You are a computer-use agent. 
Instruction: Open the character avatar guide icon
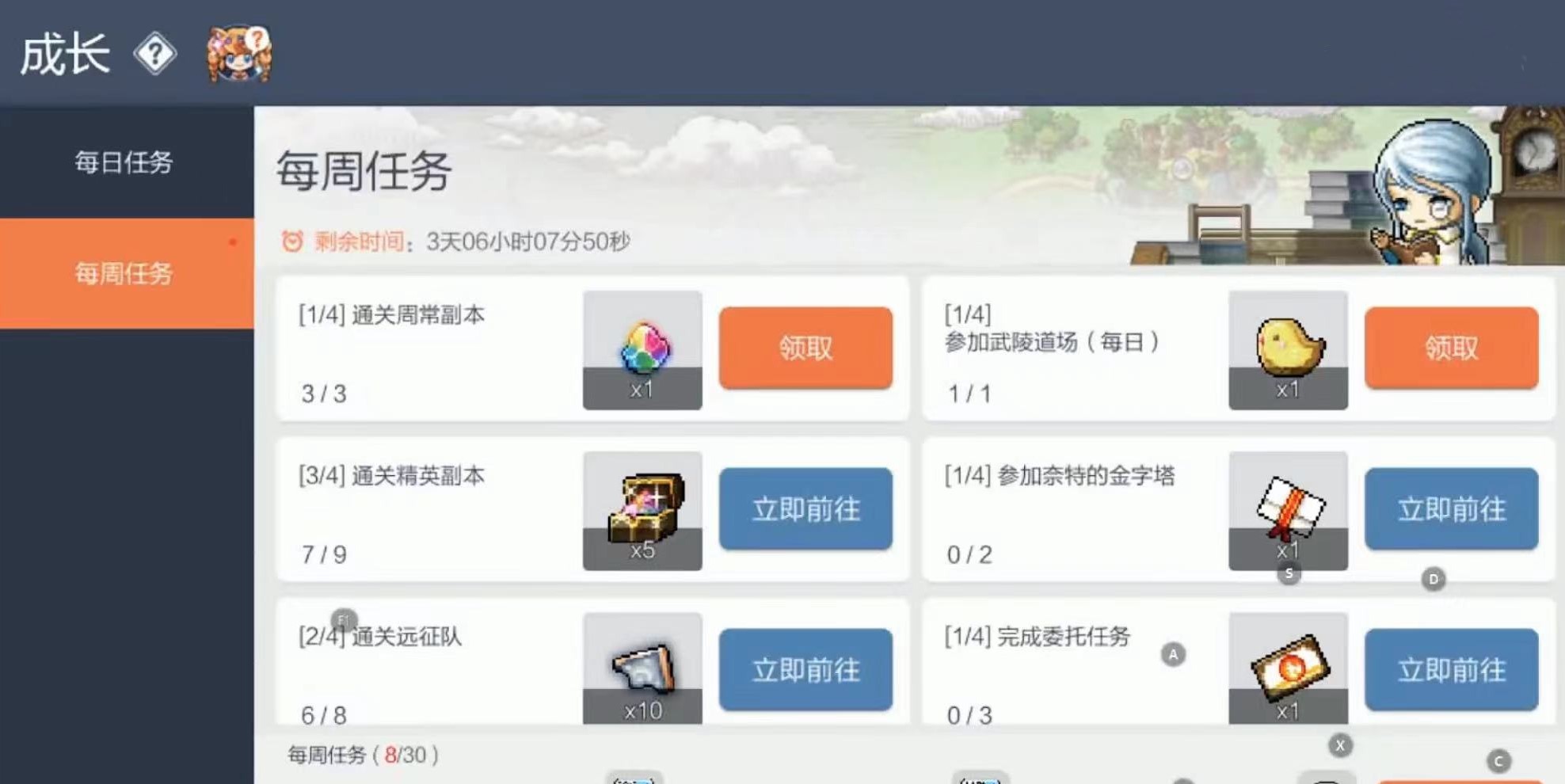tap(239, 53)
